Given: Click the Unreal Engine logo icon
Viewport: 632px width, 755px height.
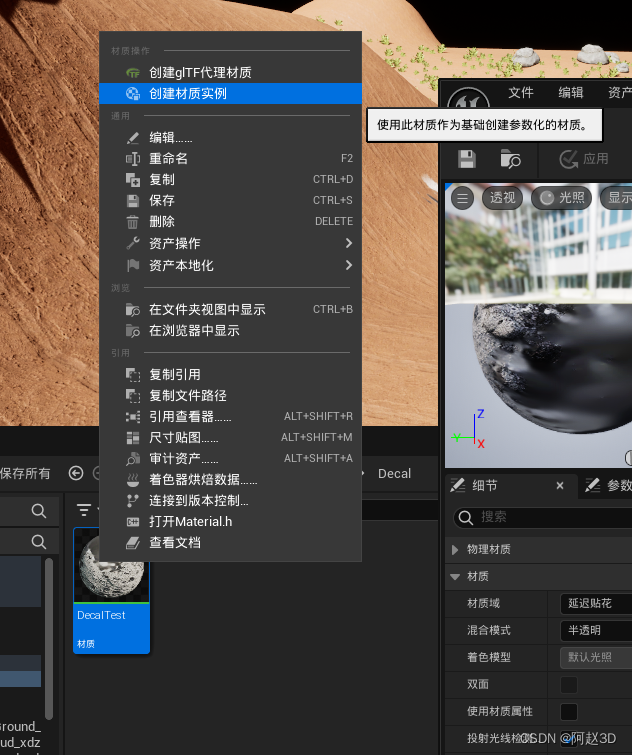Looking at the screenshot, I should click(466, 102).
